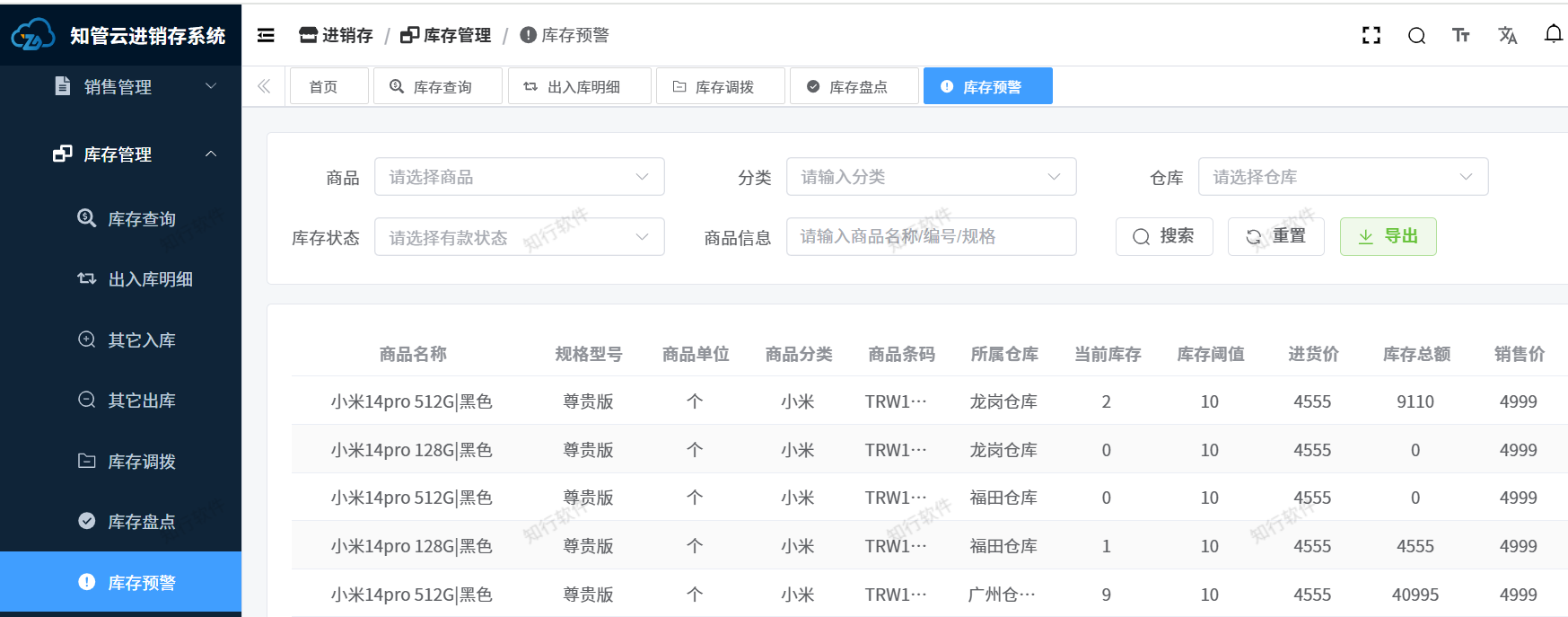Click the double-chevron tab scroll left icon
1568x617 pixels.
264,86
